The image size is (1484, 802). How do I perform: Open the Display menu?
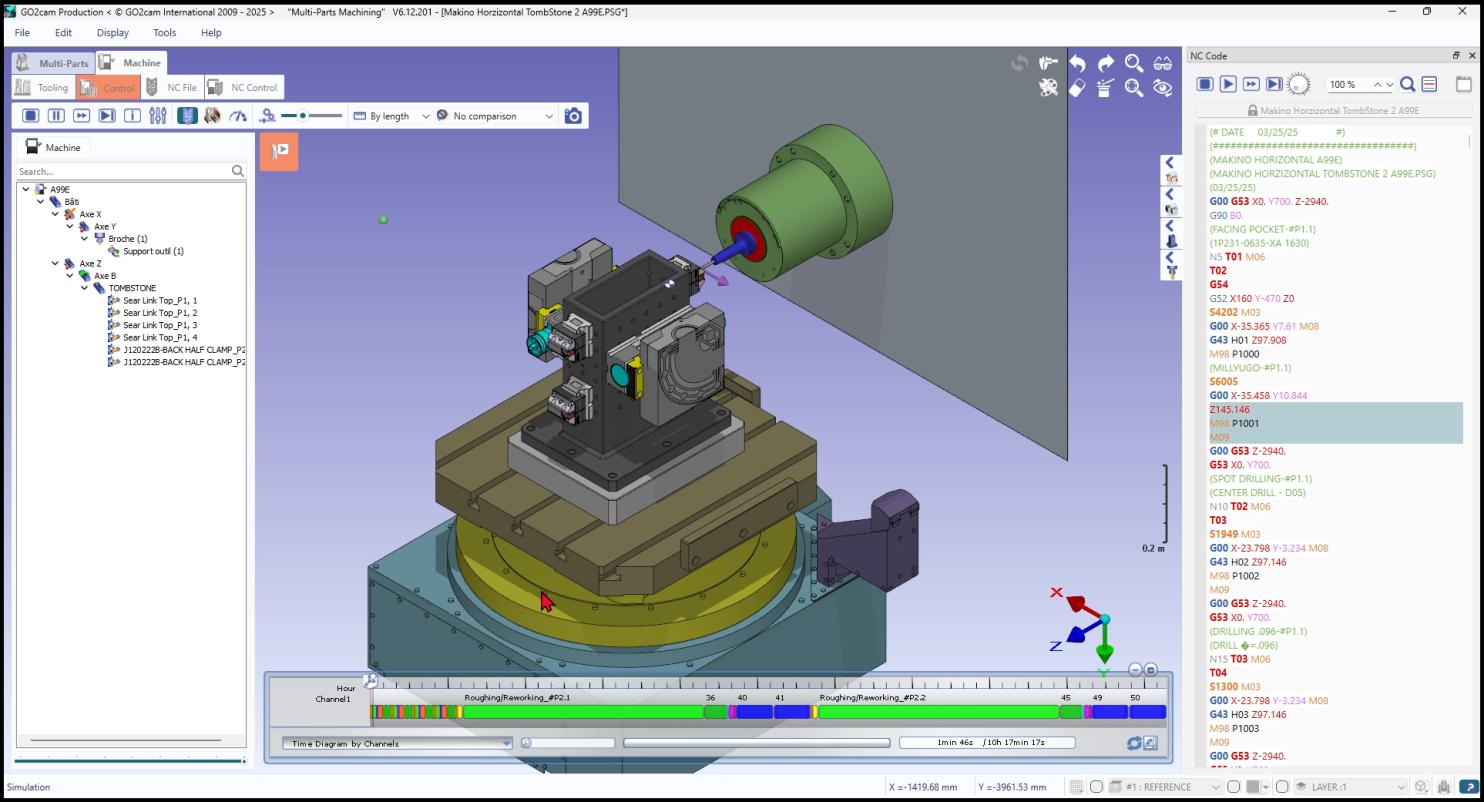coord(112,32)
